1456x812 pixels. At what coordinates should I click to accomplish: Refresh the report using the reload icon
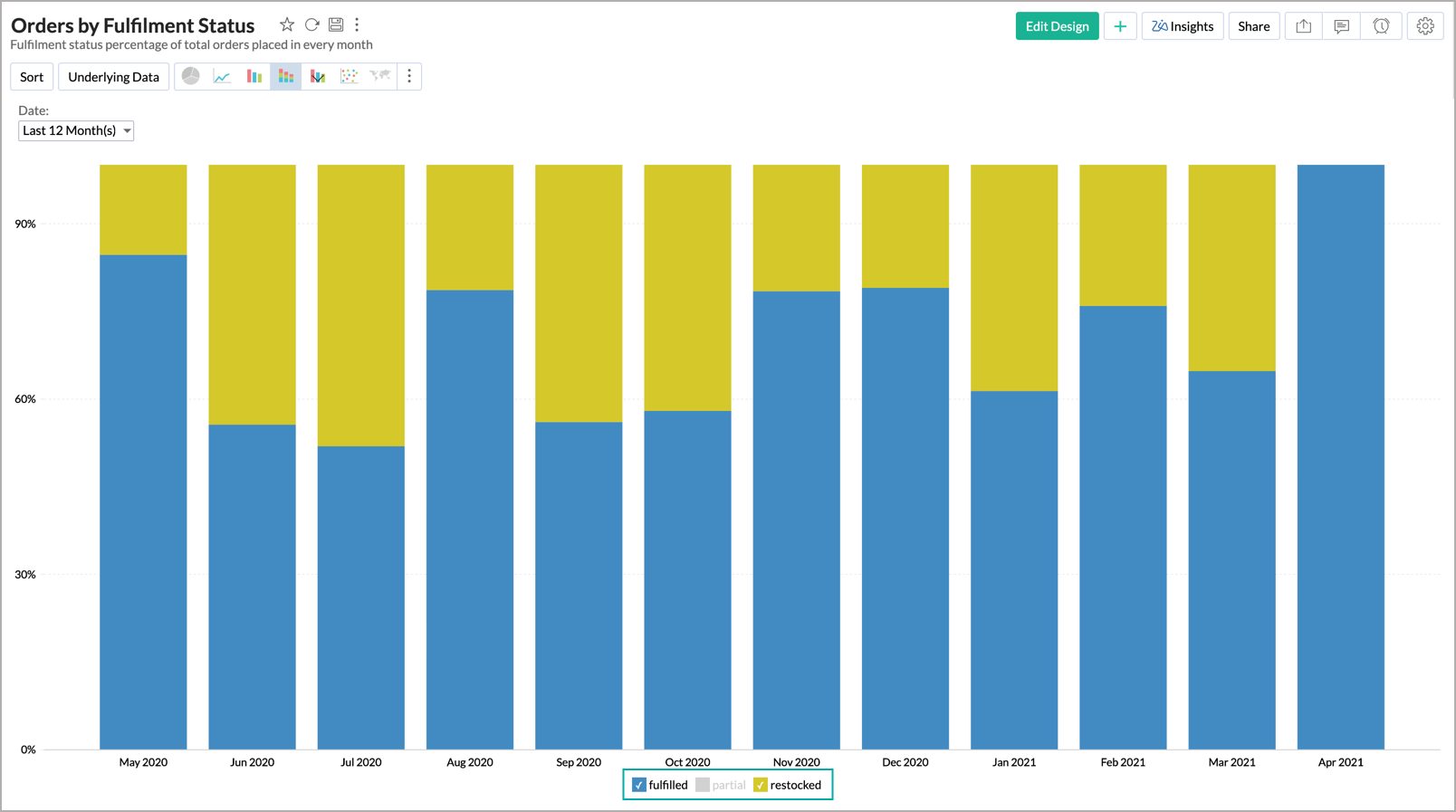click(311, 24)
